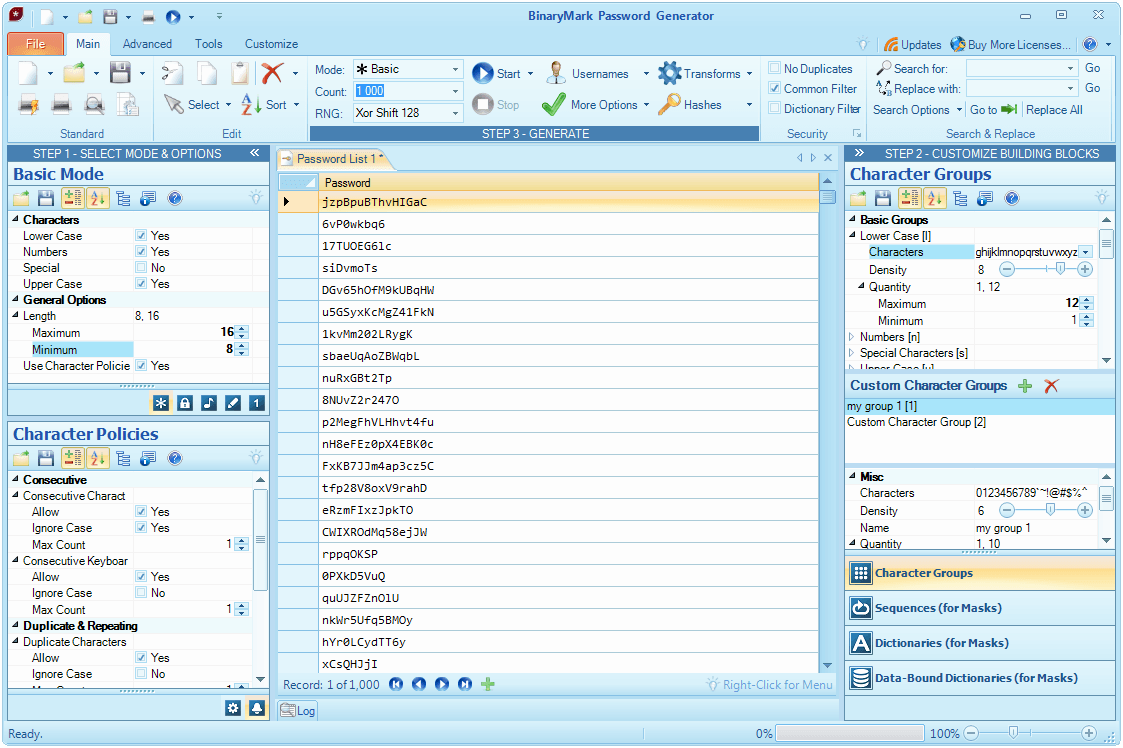Screen dimensions: 1123x748
Task: Click the red Delete X icon in Edit group
Action: (x=272, y=72)
